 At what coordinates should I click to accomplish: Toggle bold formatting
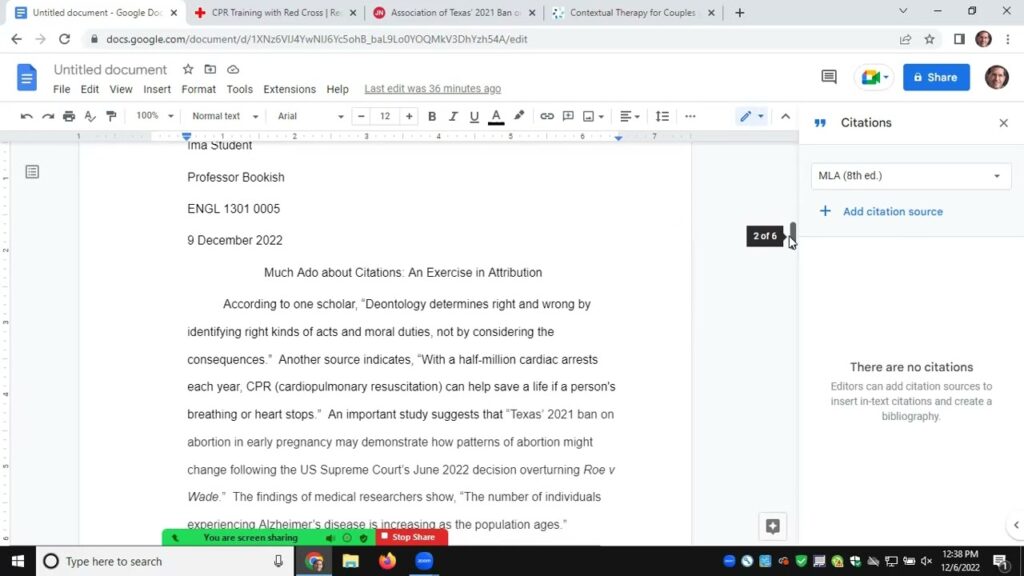tap(432, 116)
